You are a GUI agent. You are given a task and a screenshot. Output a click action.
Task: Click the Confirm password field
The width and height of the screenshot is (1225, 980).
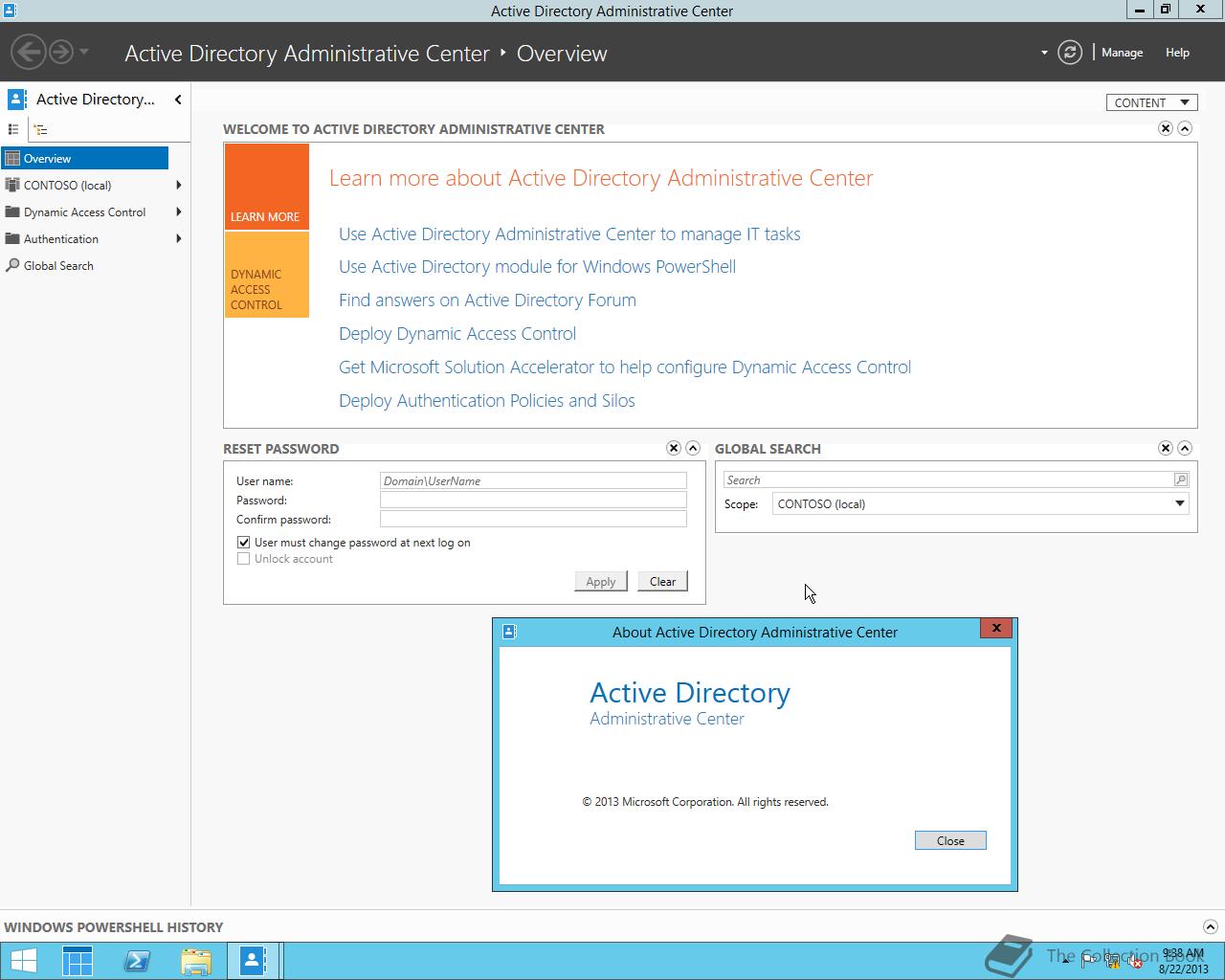coord(533,519)
